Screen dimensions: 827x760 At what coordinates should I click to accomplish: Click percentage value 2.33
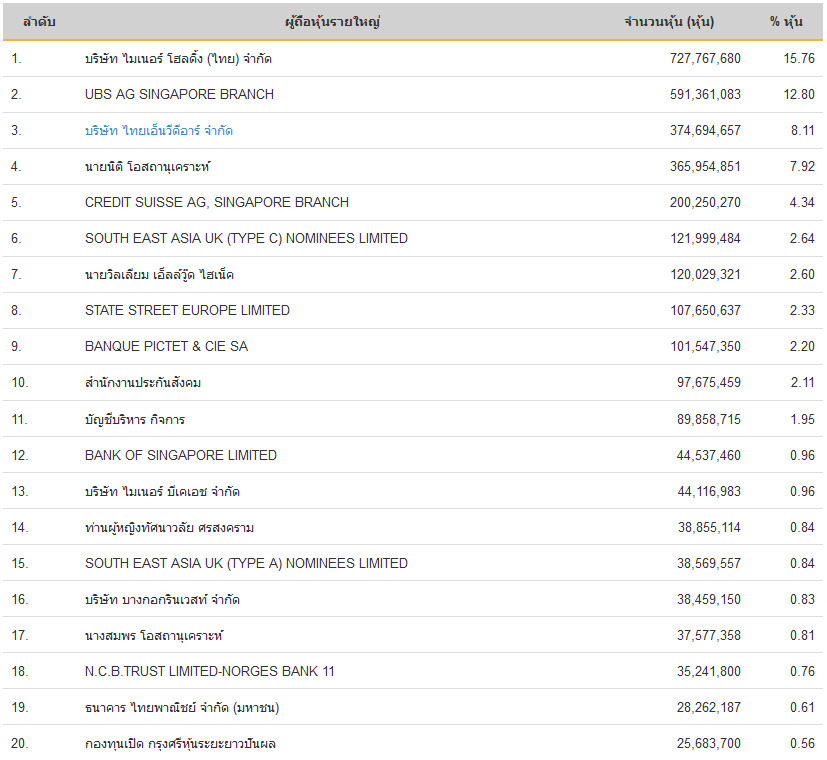click(x=802, y=310)
